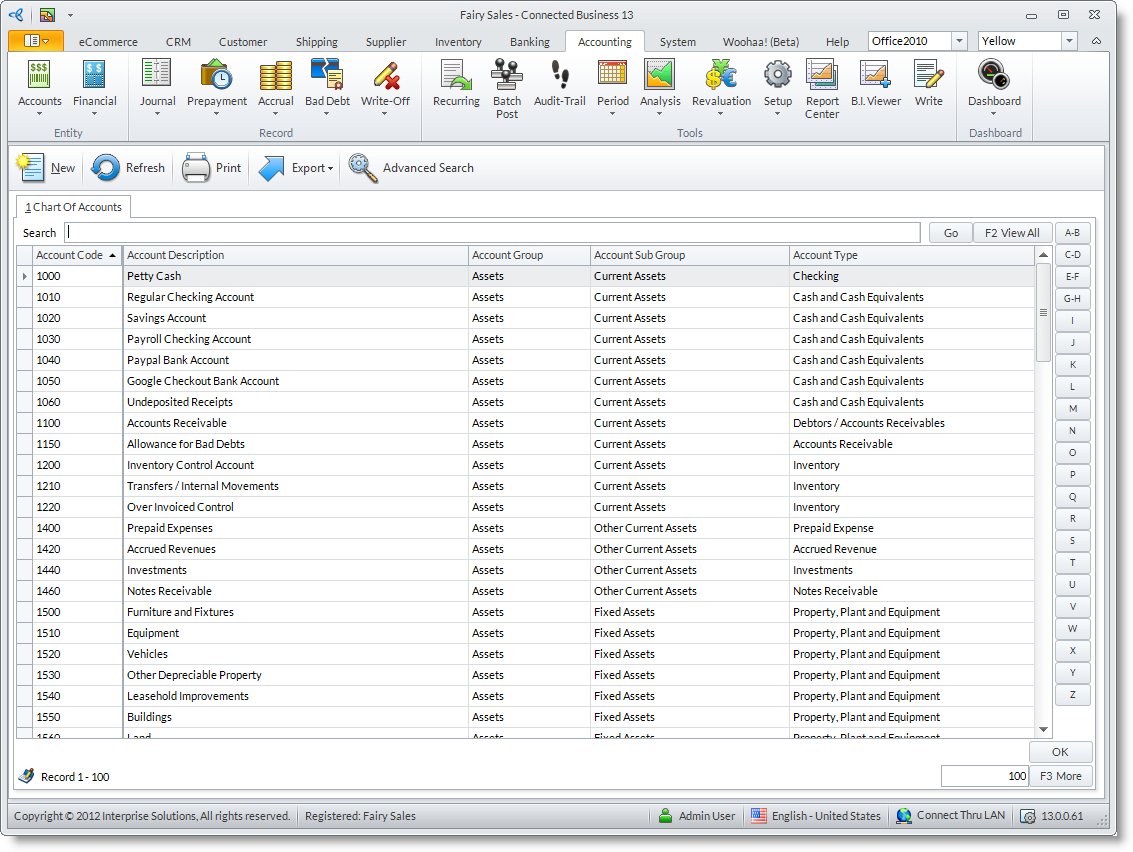
Task: Open the Audit-Trail tool
Action: pyautogui.click(x=559, y=82)
